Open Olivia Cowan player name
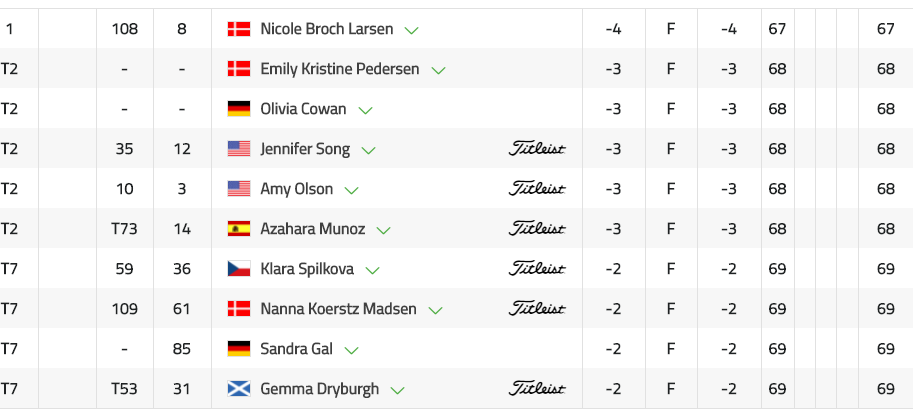This screenshot has height=409, width=913. [303, 109]
